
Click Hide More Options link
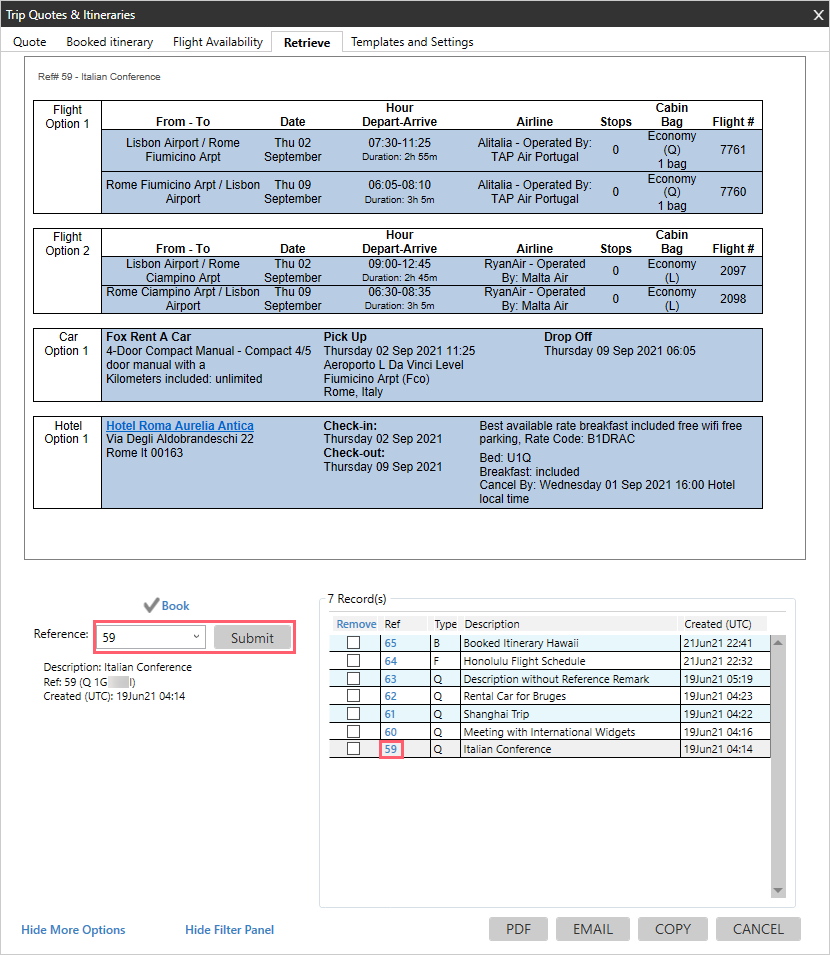pyautogui.click(x=73, y=930)
